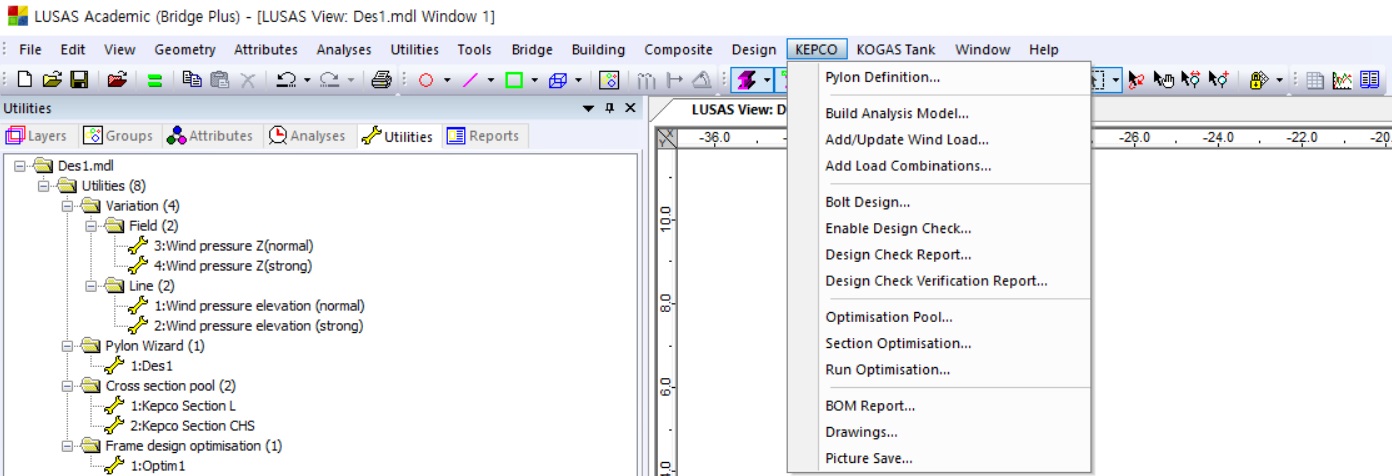Select Run Optimisation in the KEPCO menu
1392x476 pixels.
point(887,370)
